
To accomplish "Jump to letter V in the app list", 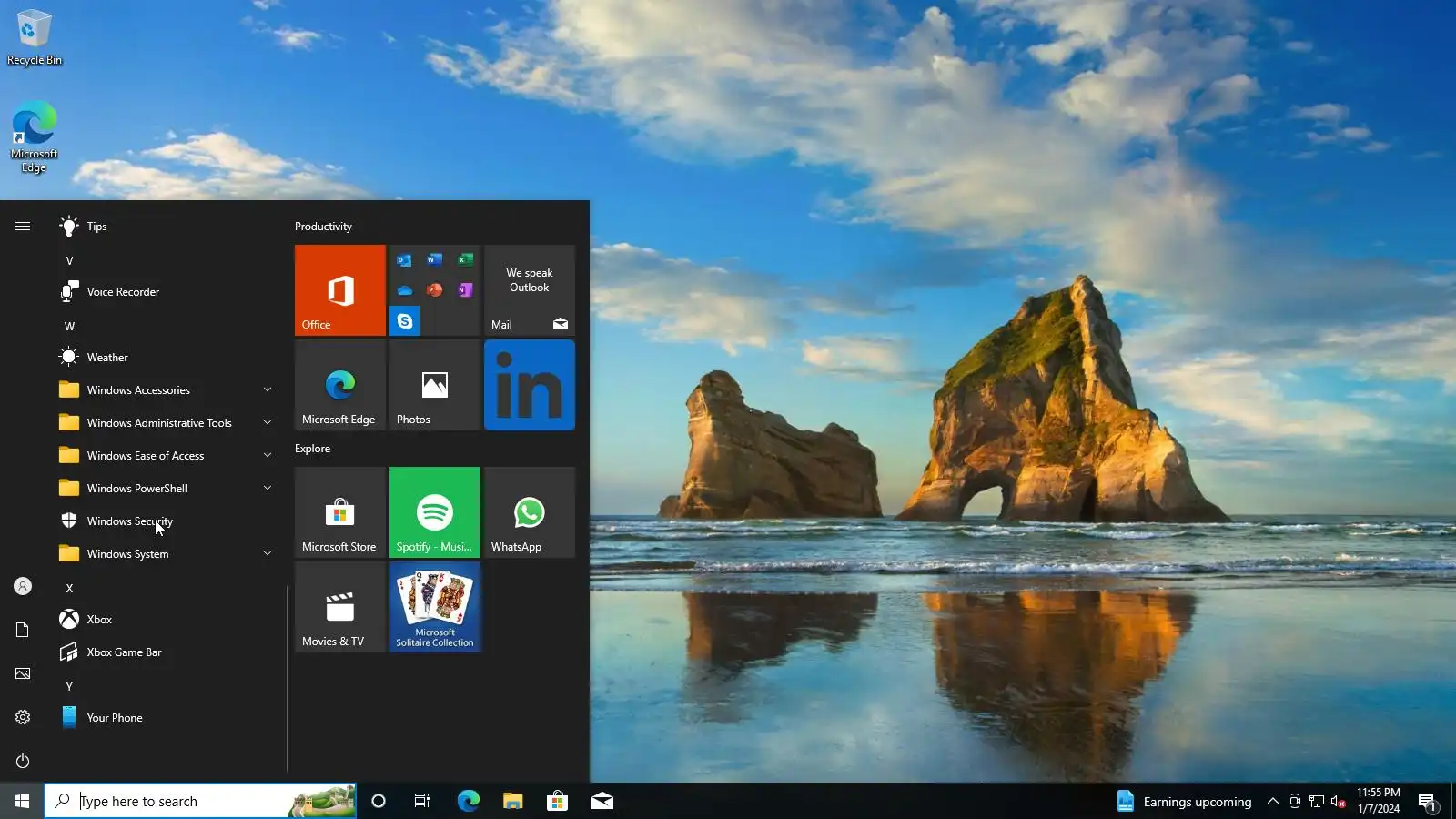I will pyautogui.click(x=69, y=261).
